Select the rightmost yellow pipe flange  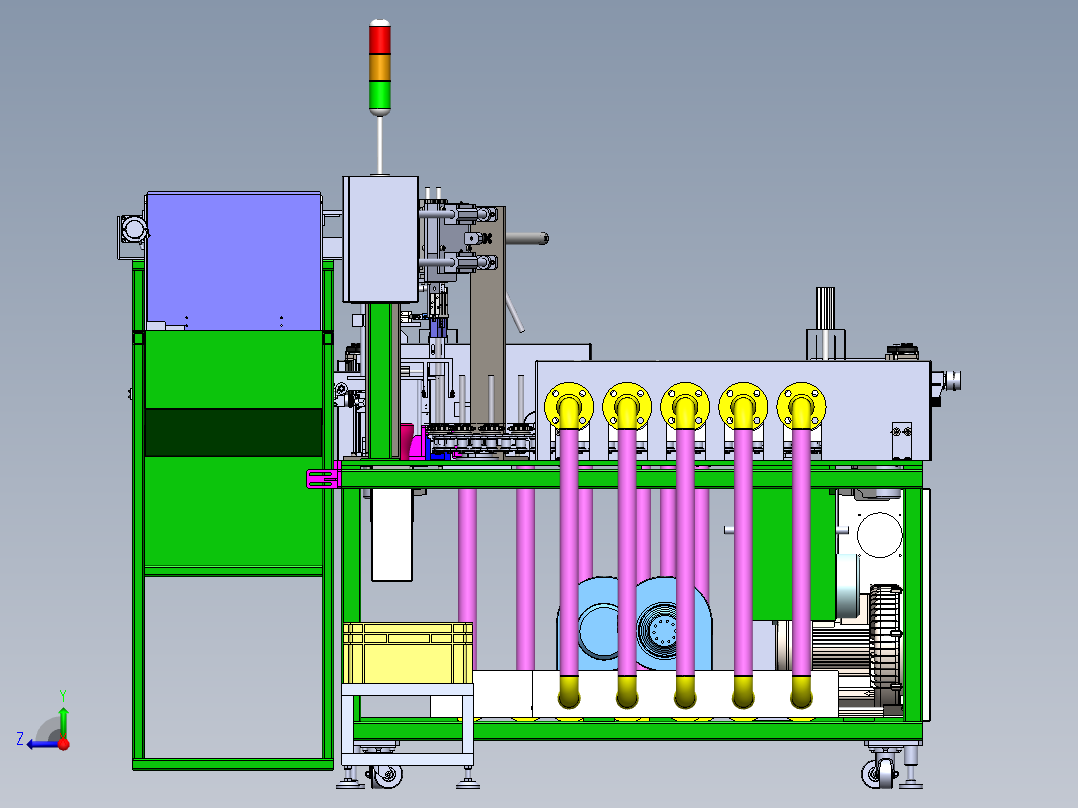click(801, 406)
